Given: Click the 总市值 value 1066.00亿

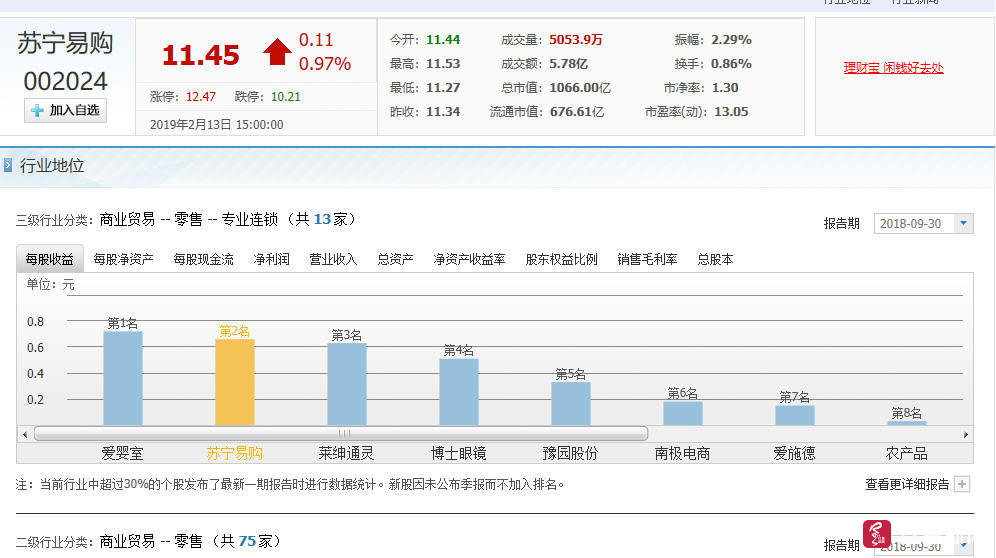Looking at the screenshot, I should click(x=580, y=88).
